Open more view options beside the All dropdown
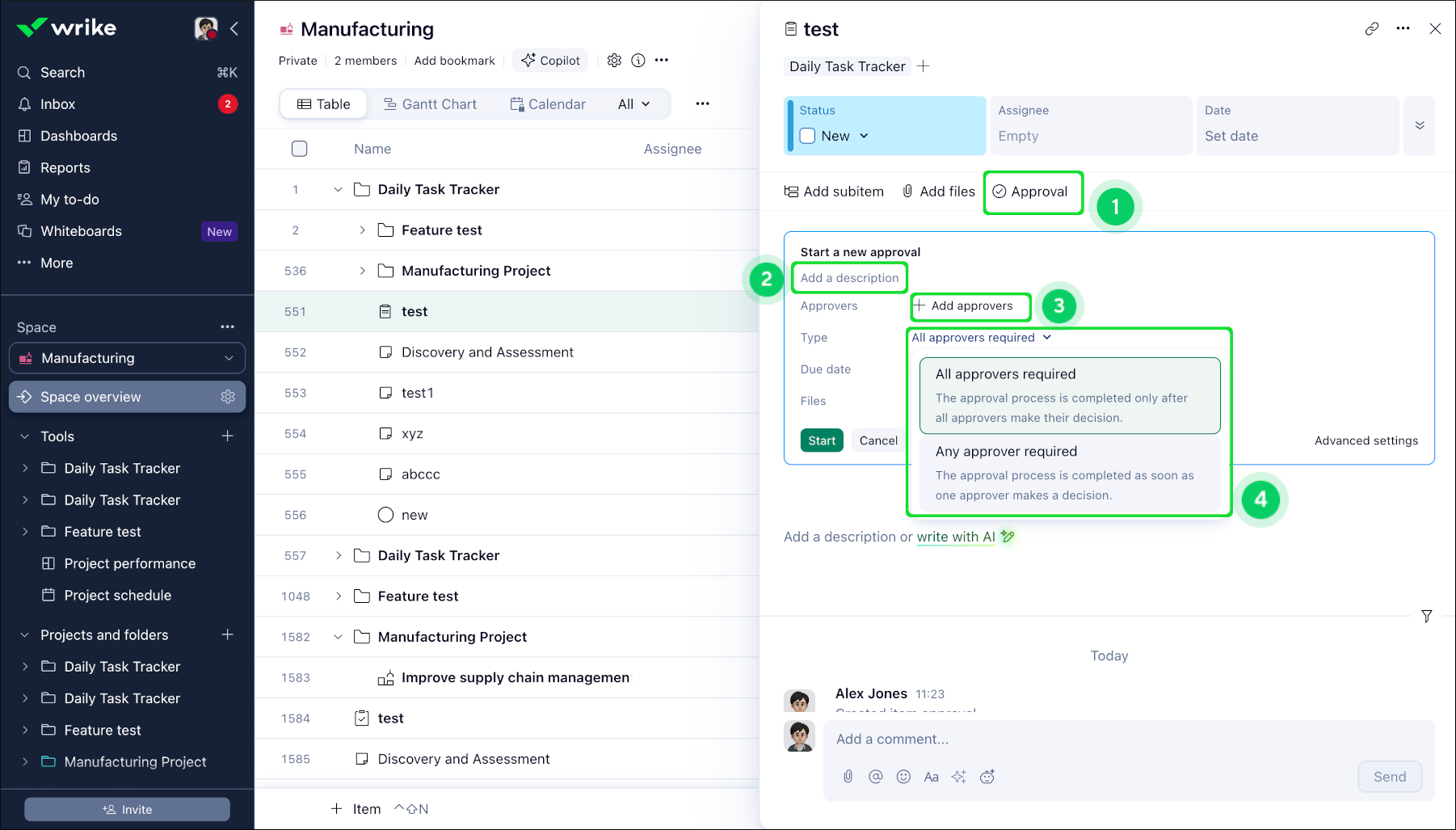This screenshot has width=1456, height=830. (x=703, y=104)
